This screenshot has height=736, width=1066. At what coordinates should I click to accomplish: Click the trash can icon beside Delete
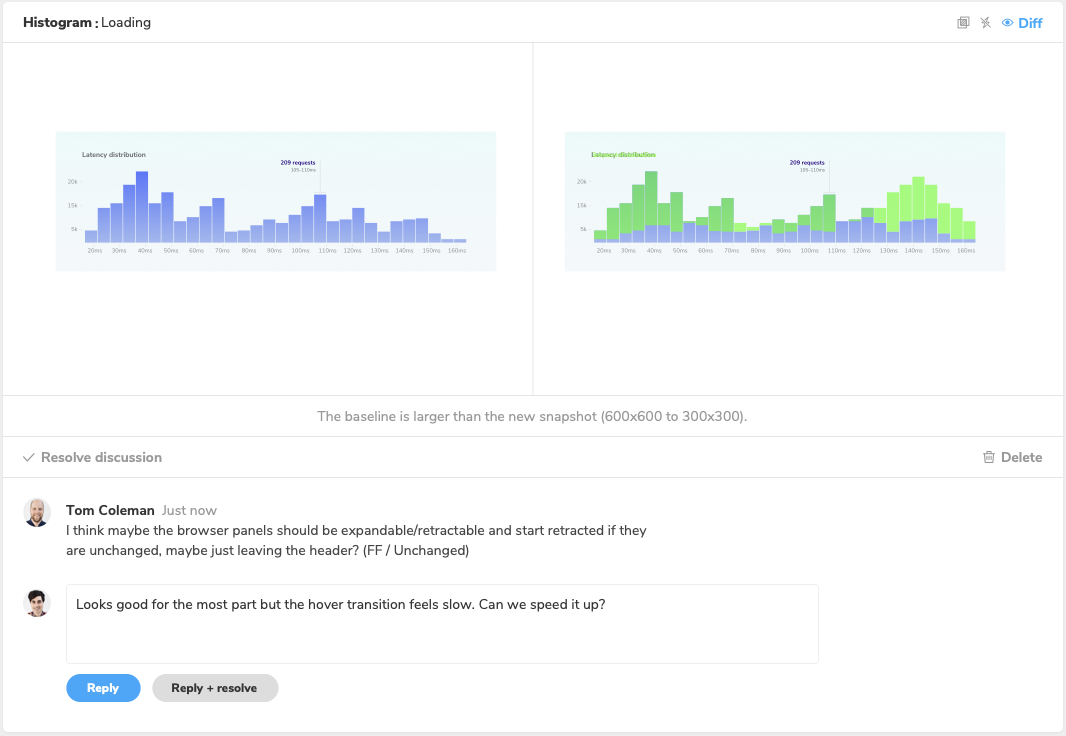click(988, 457)
